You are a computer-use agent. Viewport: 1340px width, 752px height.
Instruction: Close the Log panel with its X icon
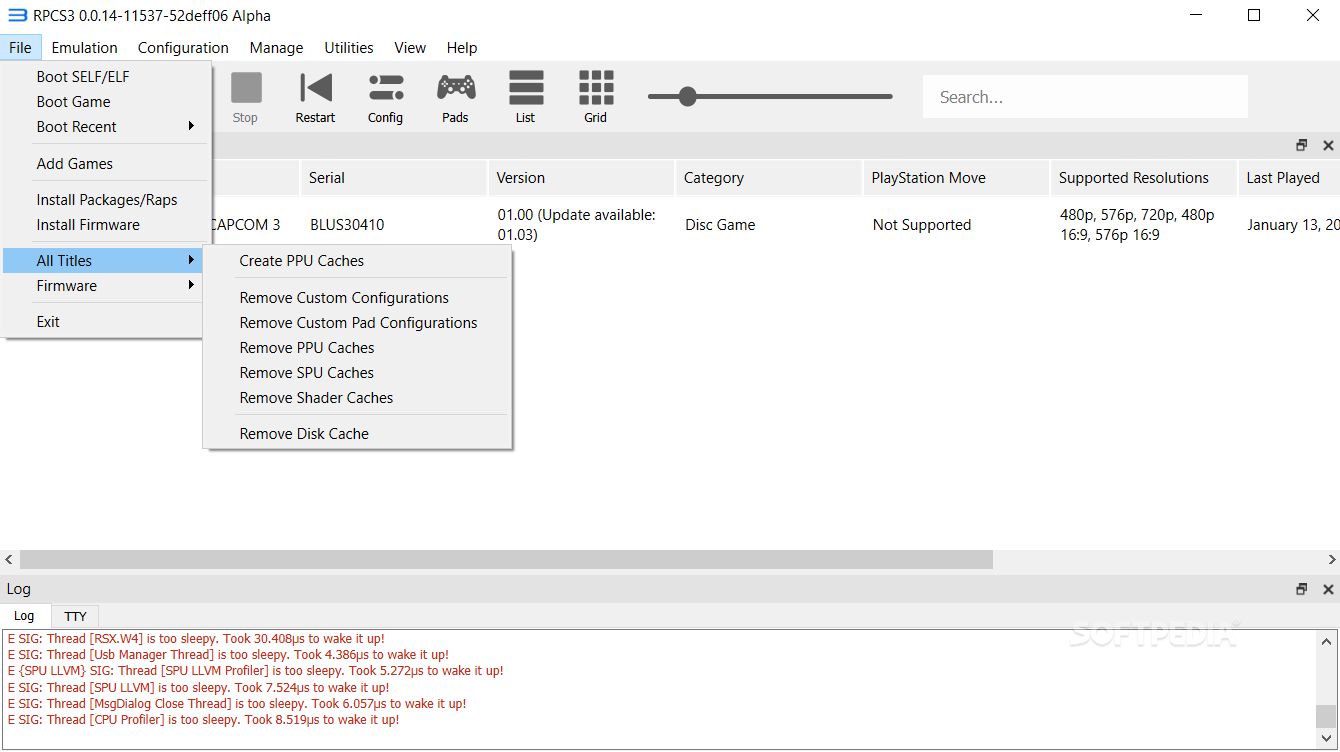[1328, 589]
